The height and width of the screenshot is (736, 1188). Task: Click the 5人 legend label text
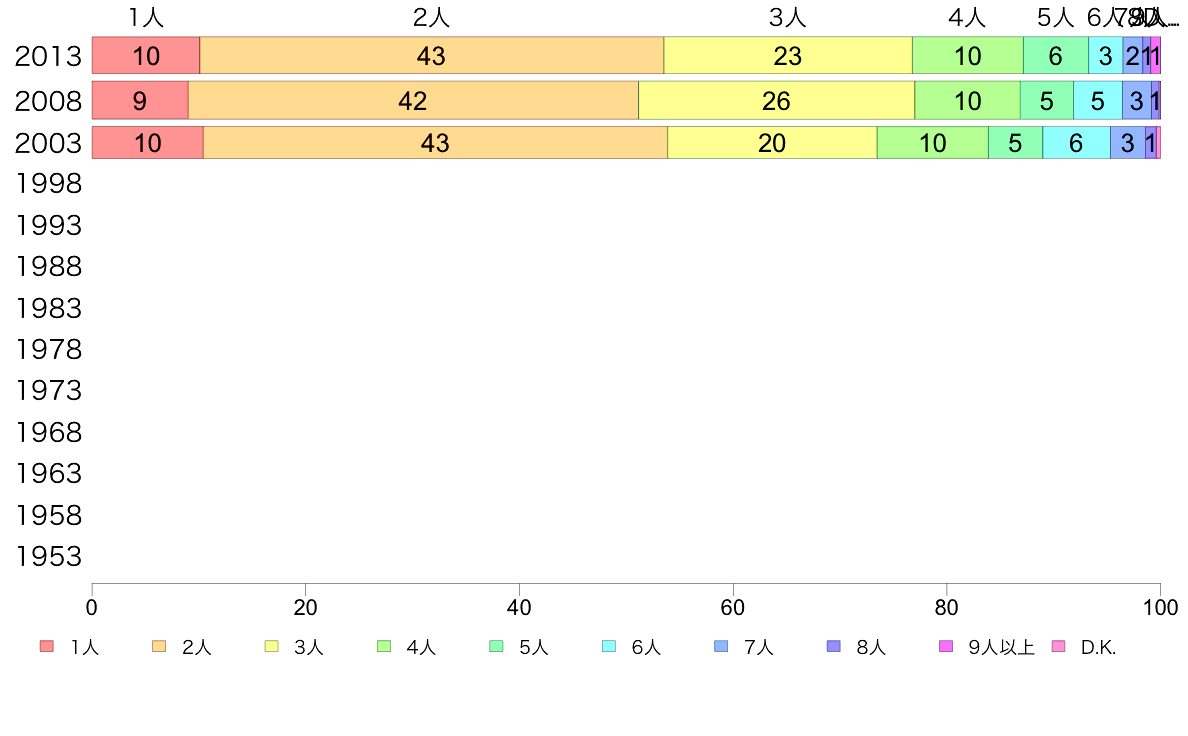tap(533, 647)
